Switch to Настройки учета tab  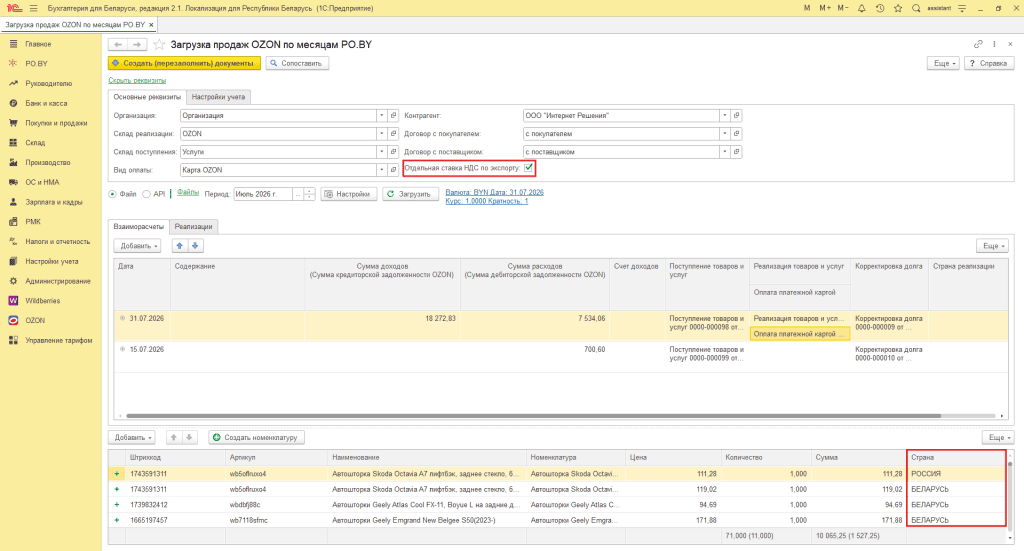pyautogui.click(x=218, y=97)
